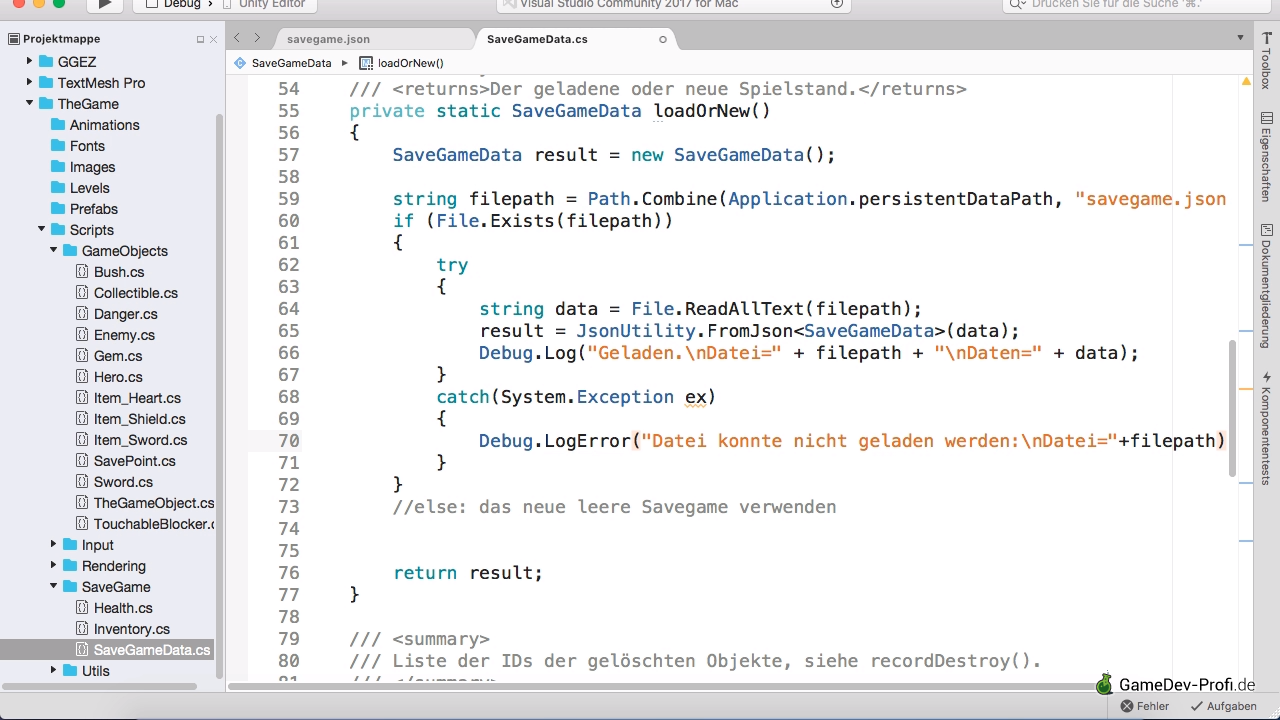The height and width of the screenshot is (720, 1280).
Task: Expand the Input folder
Action: tap(54, 544)
